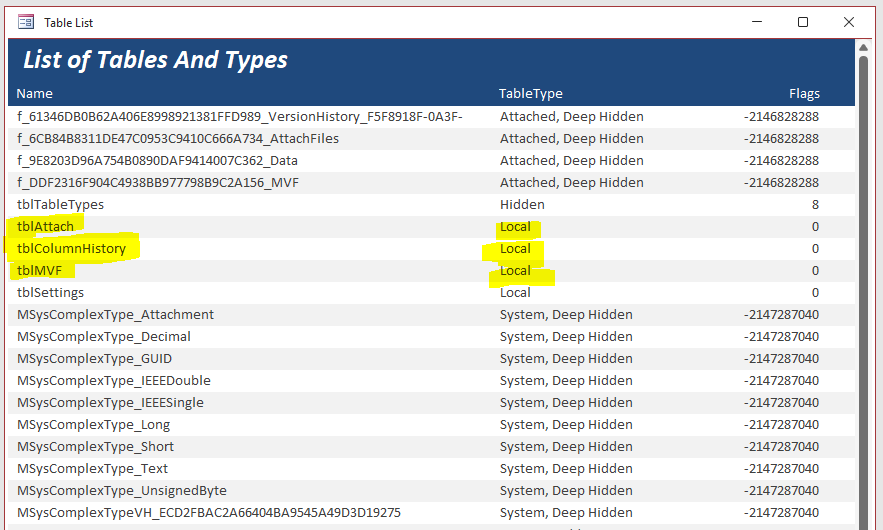Click the Flags column header
Image resolution: width=883 pixels, height=530 pixels.
(804, 93)
